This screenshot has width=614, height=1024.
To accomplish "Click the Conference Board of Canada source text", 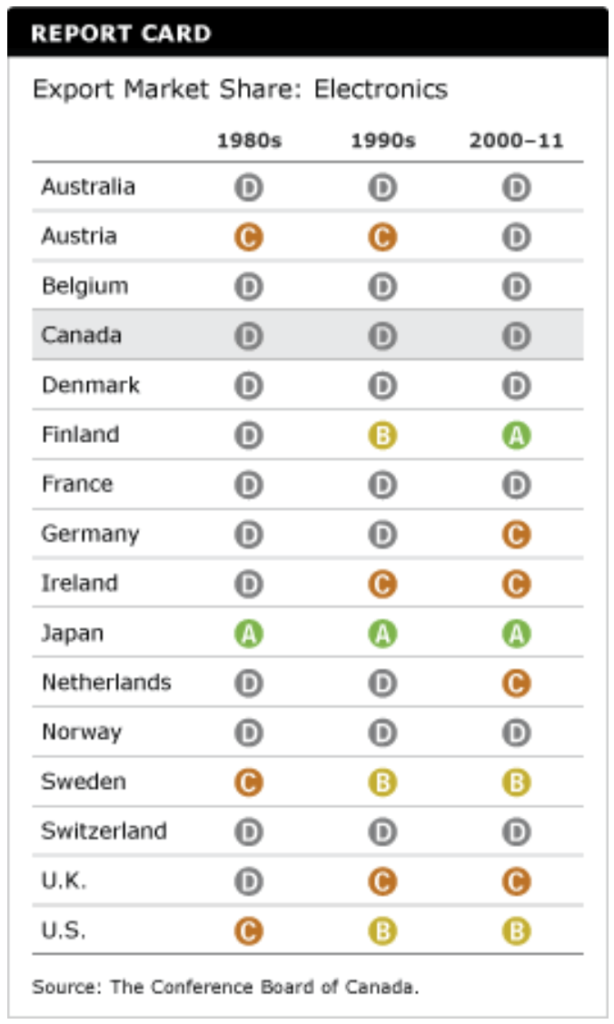I will tap(225, 987).
